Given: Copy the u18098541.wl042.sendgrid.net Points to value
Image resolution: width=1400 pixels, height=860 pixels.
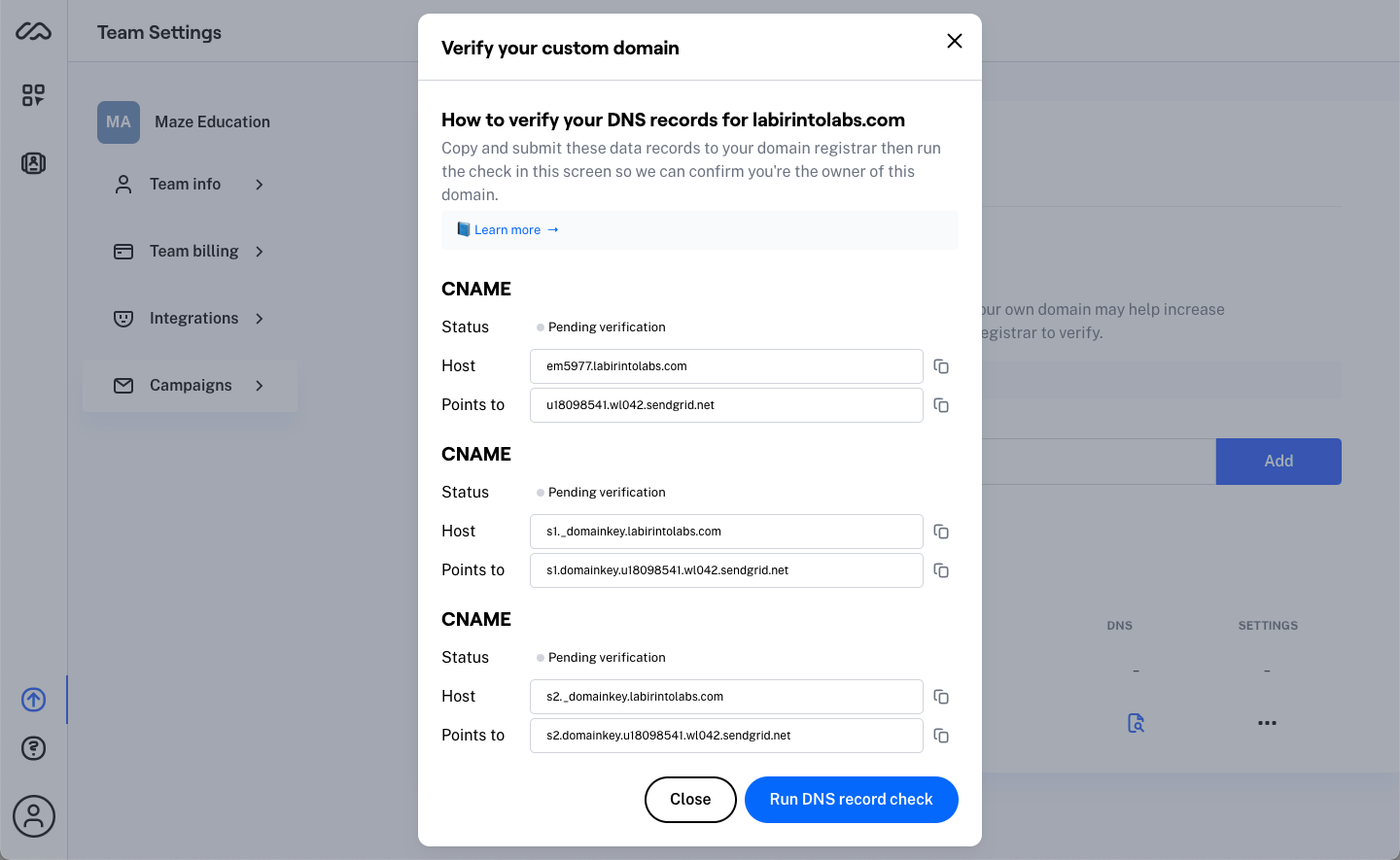Looking at the screenshot, I should tap(941, 405).
